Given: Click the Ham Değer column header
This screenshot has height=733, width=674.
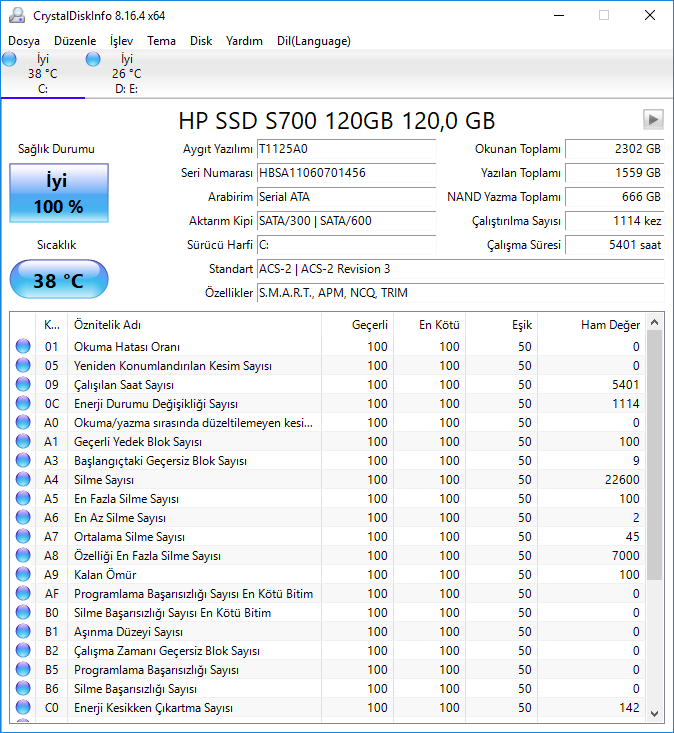Looking at the screenshot, I should coord(591,324).
